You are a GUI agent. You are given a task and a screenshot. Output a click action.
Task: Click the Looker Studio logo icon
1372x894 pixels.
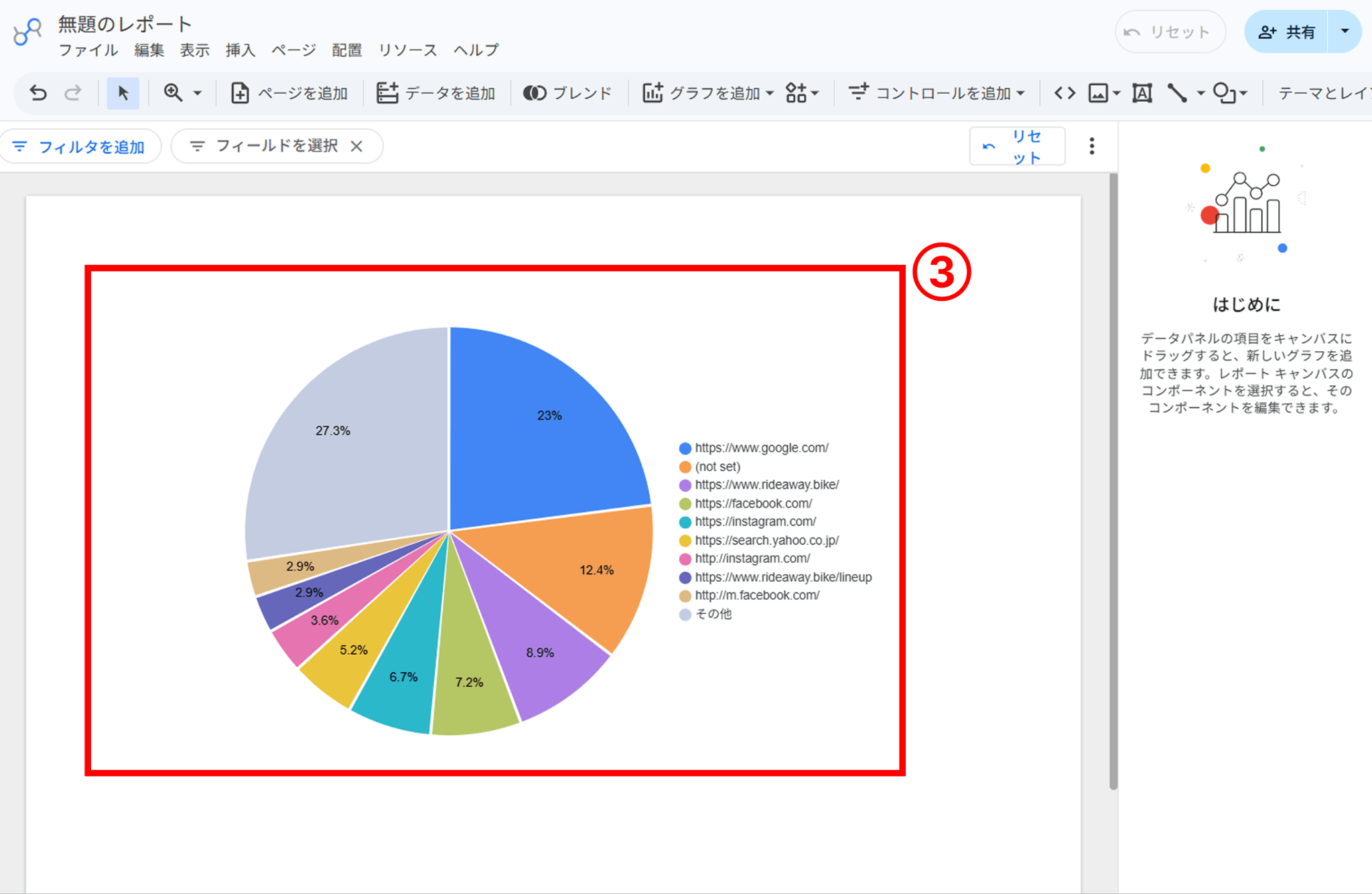point(27,32)
